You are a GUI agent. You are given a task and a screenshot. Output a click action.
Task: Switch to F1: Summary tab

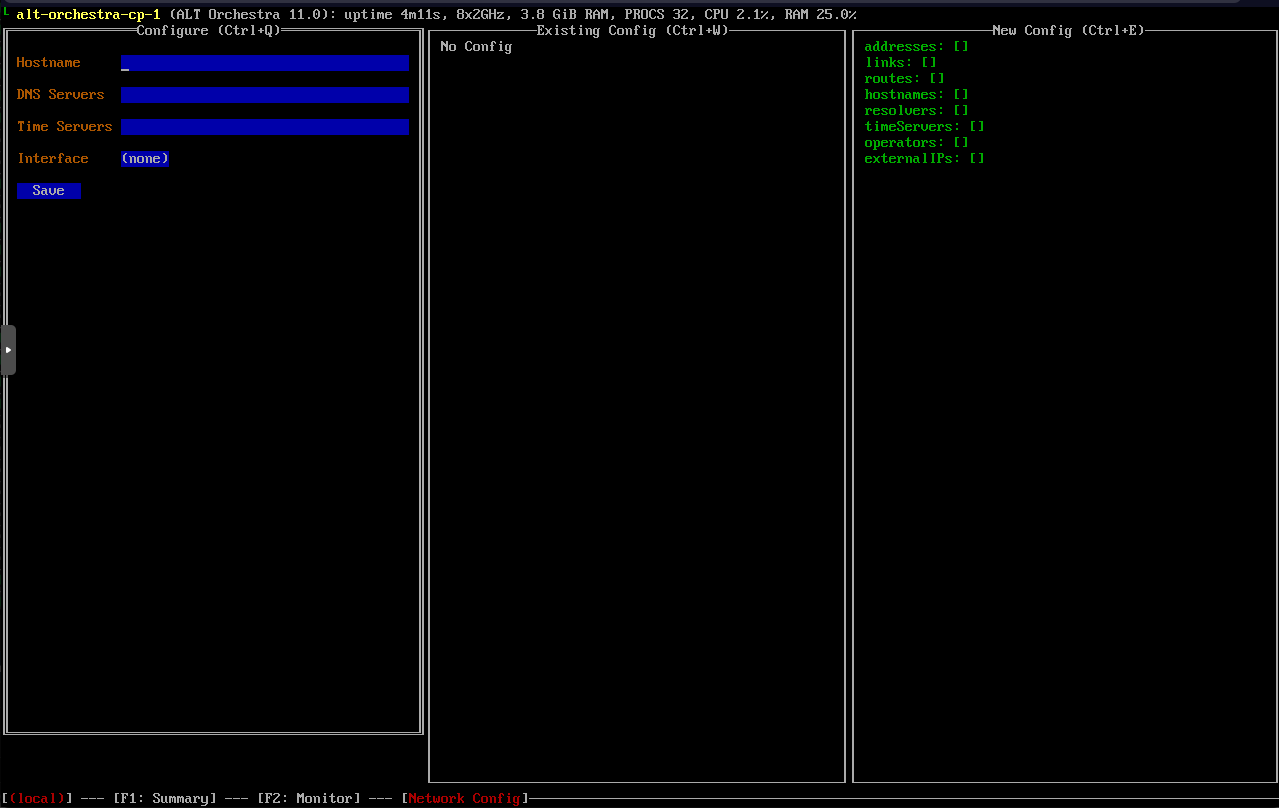[165, 798]
